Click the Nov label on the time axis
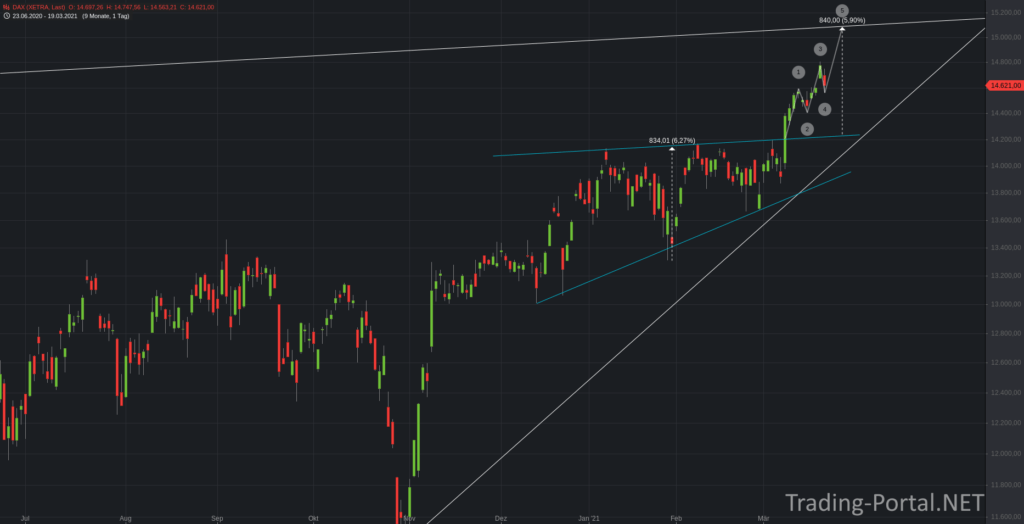The height and width of the screenshot is (524, 1024). tap(409, 519)
